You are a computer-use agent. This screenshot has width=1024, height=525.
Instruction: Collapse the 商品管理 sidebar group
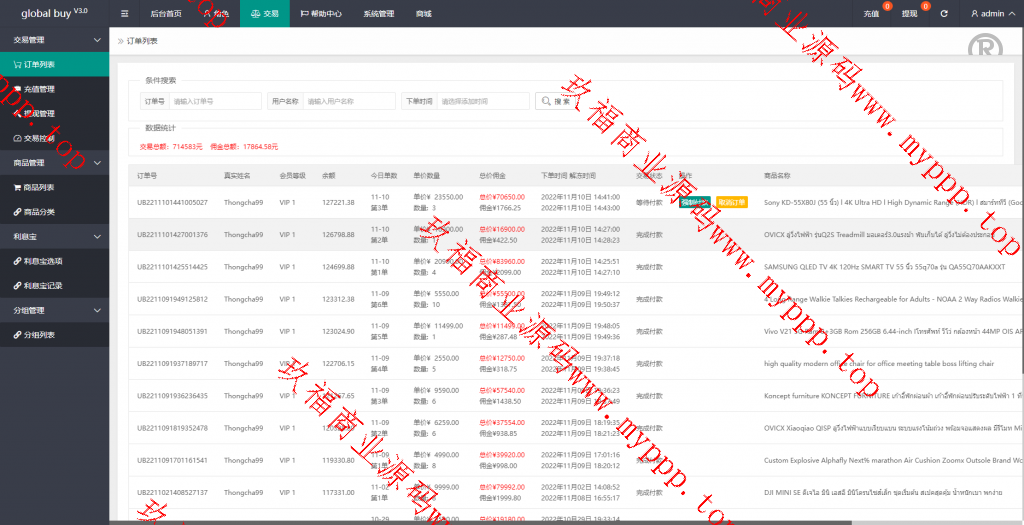click(96, 163)
